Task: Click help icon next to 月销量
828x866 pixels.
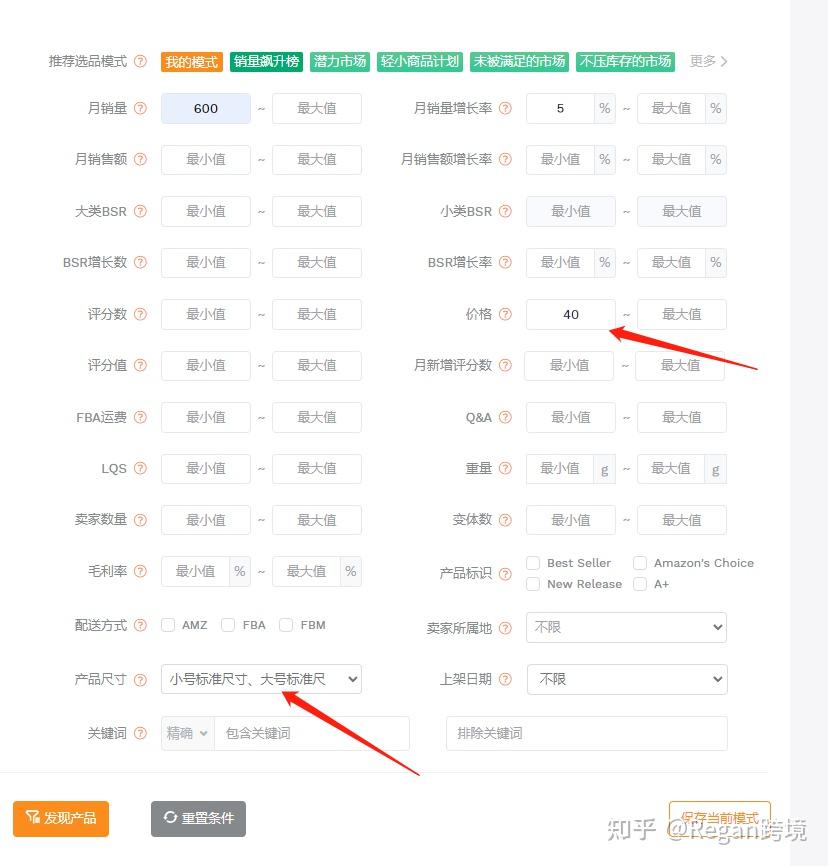Action: [141, 108]
